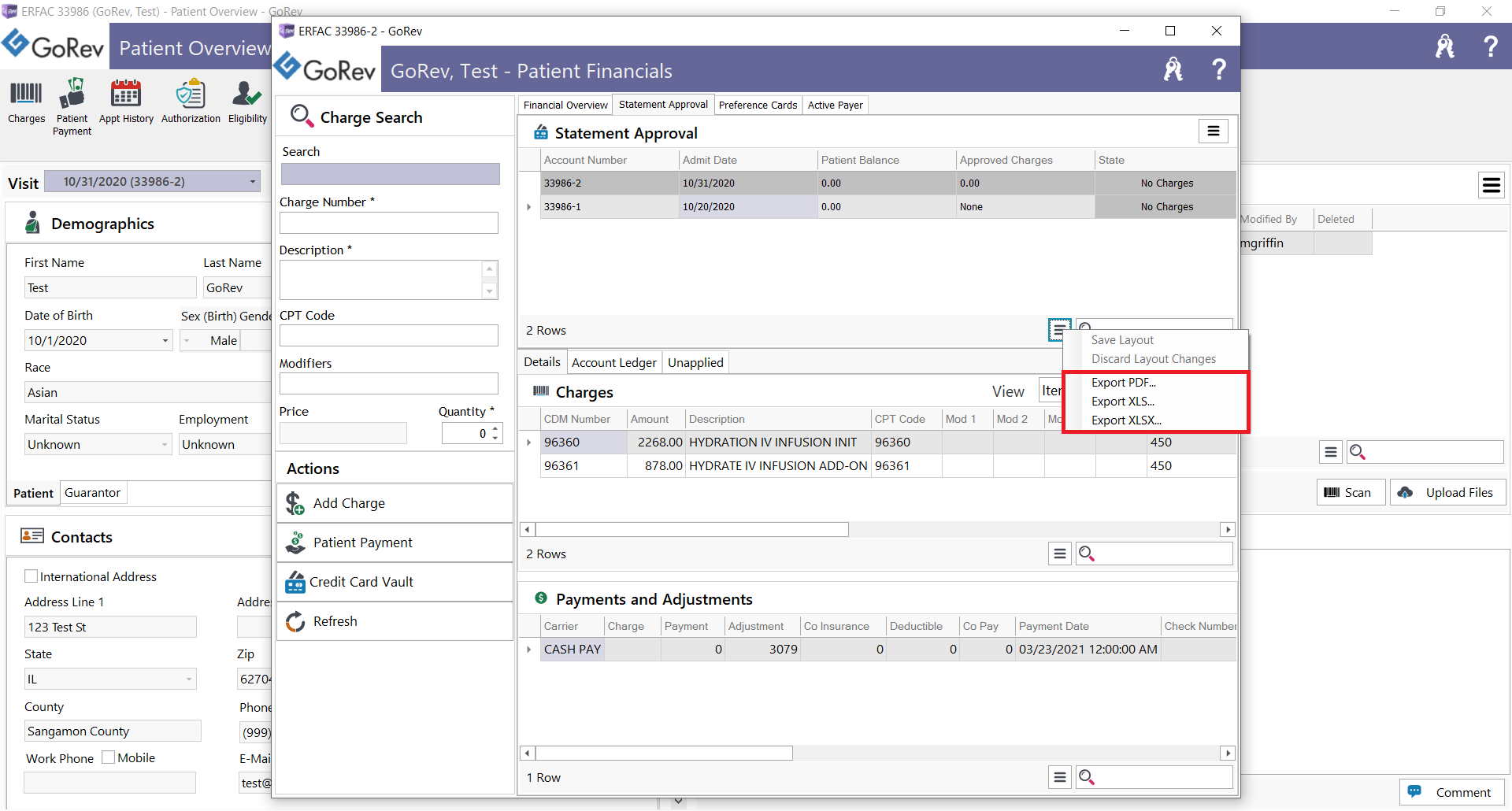Open Charges in the Patient Overview toolbar

tap(26, 103)
